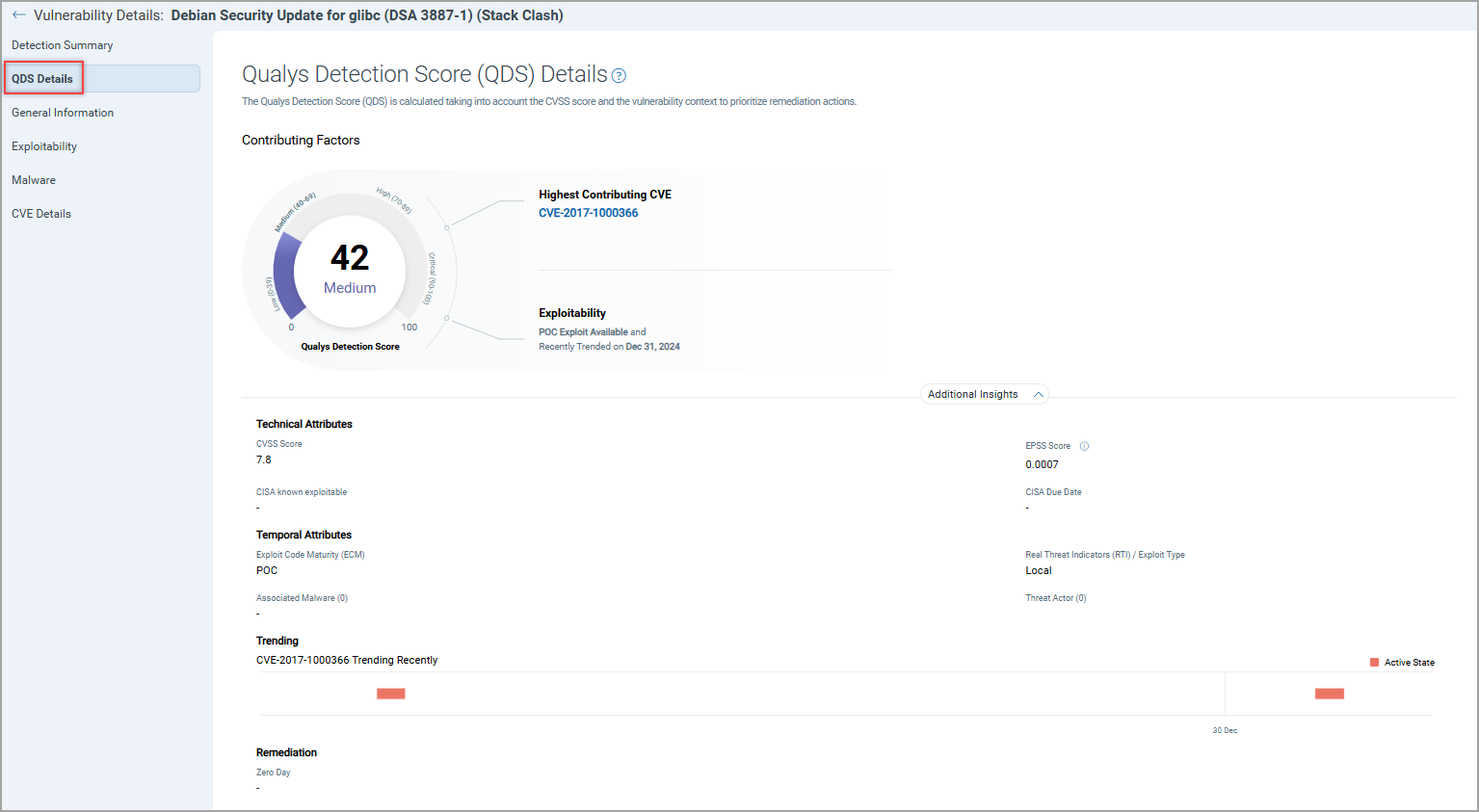
Task: Click the EPSS Score info icon
Action: click(1084, 446)
